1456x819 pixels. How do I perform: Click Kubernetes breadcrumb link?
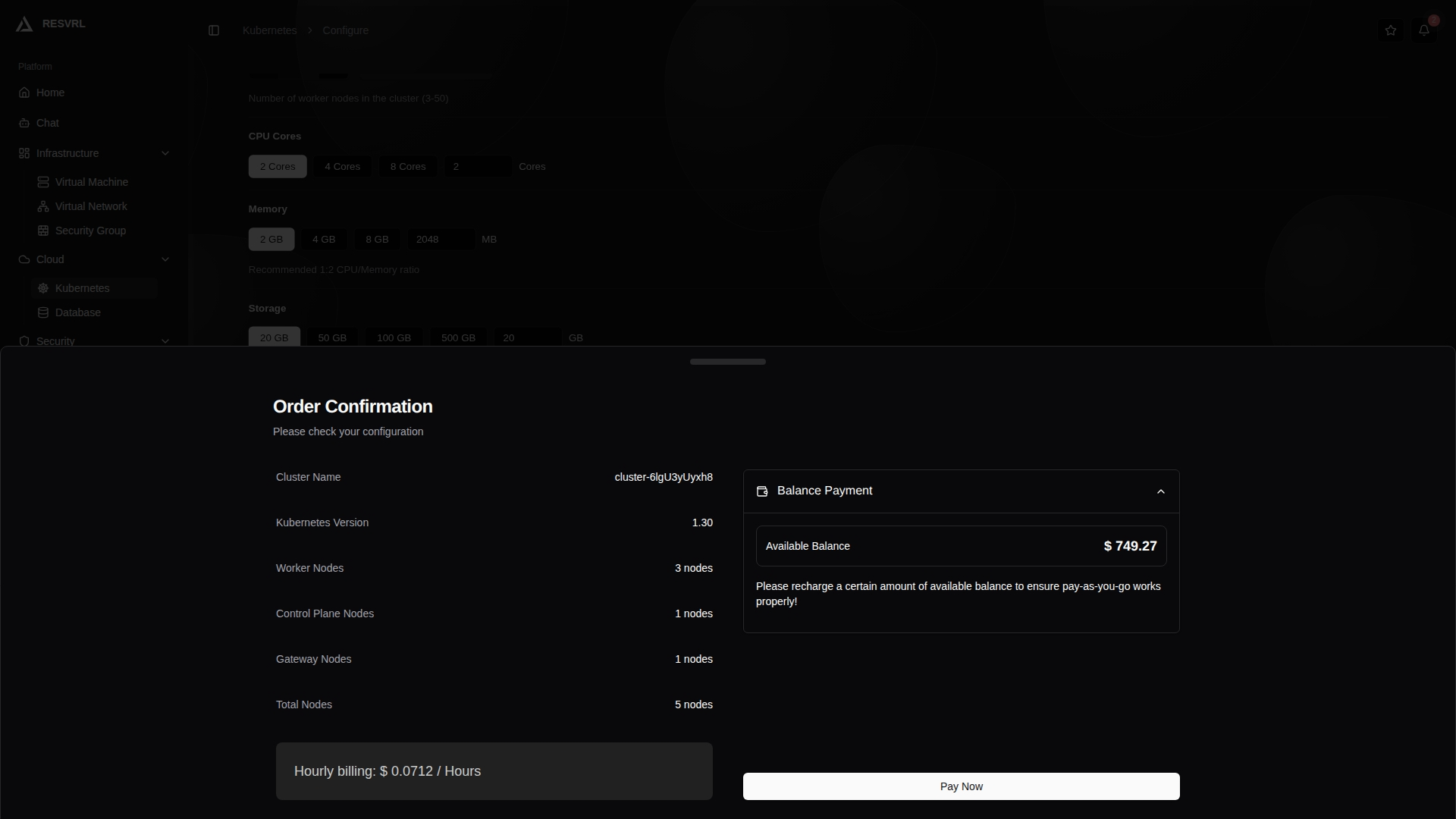click(x=269, y=30)
